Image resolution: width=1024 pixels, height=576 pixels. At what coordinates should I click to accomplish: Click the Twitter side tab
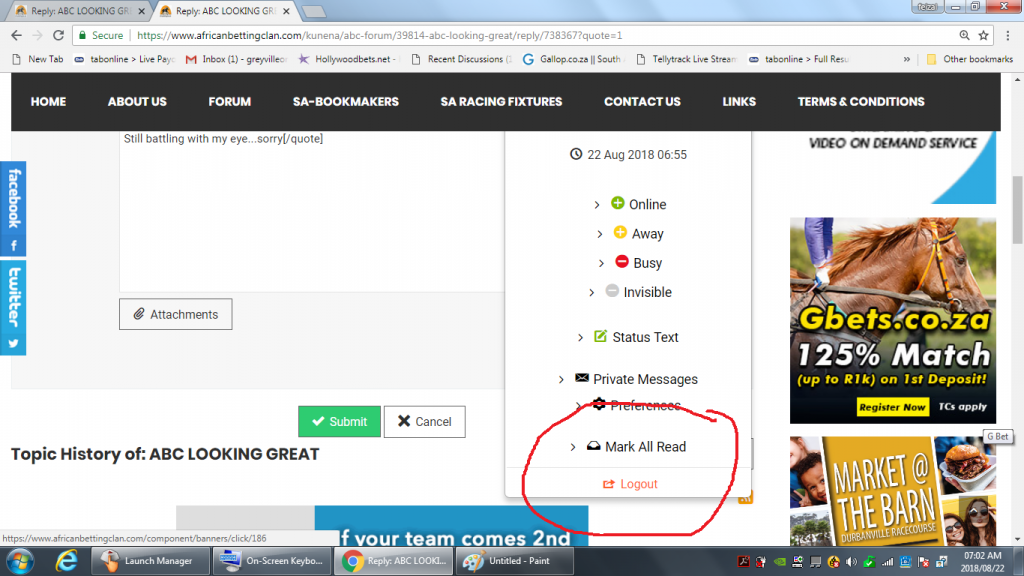13,307
